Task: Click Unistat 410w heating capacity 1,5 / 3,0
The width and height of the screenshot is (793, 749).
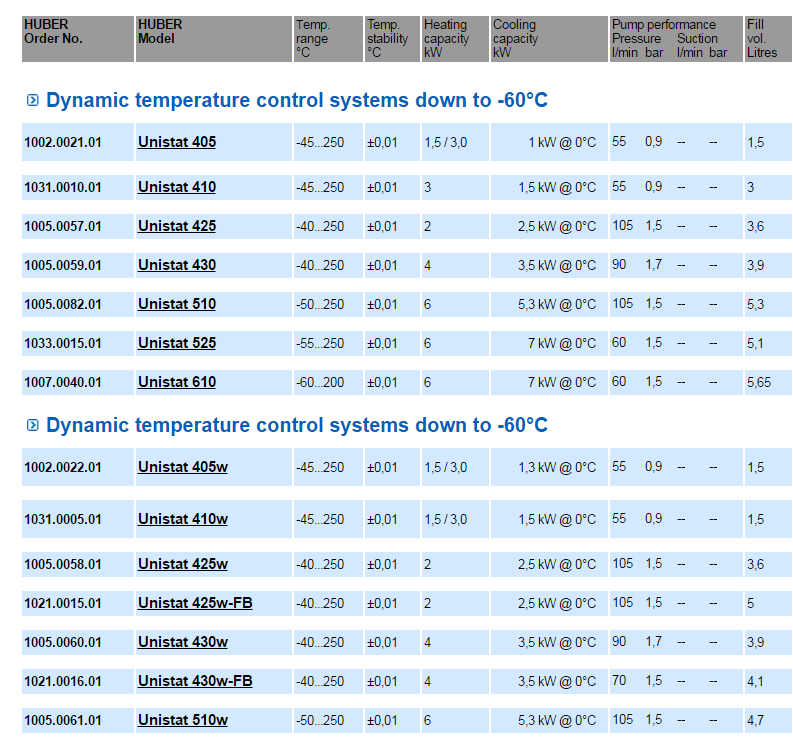Action: [x=446, y=519]
